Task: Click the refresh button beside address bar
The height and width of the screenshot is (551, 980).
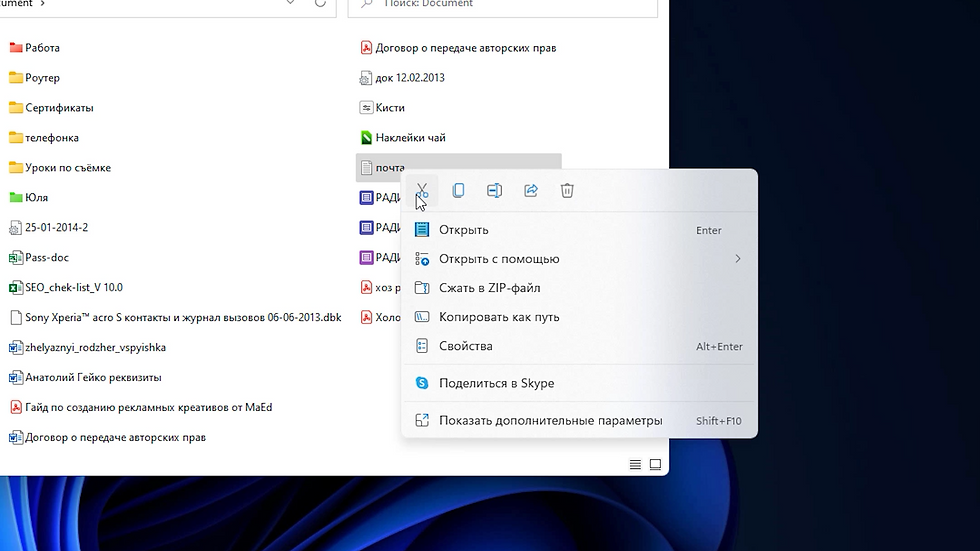Action: point(320,3)
